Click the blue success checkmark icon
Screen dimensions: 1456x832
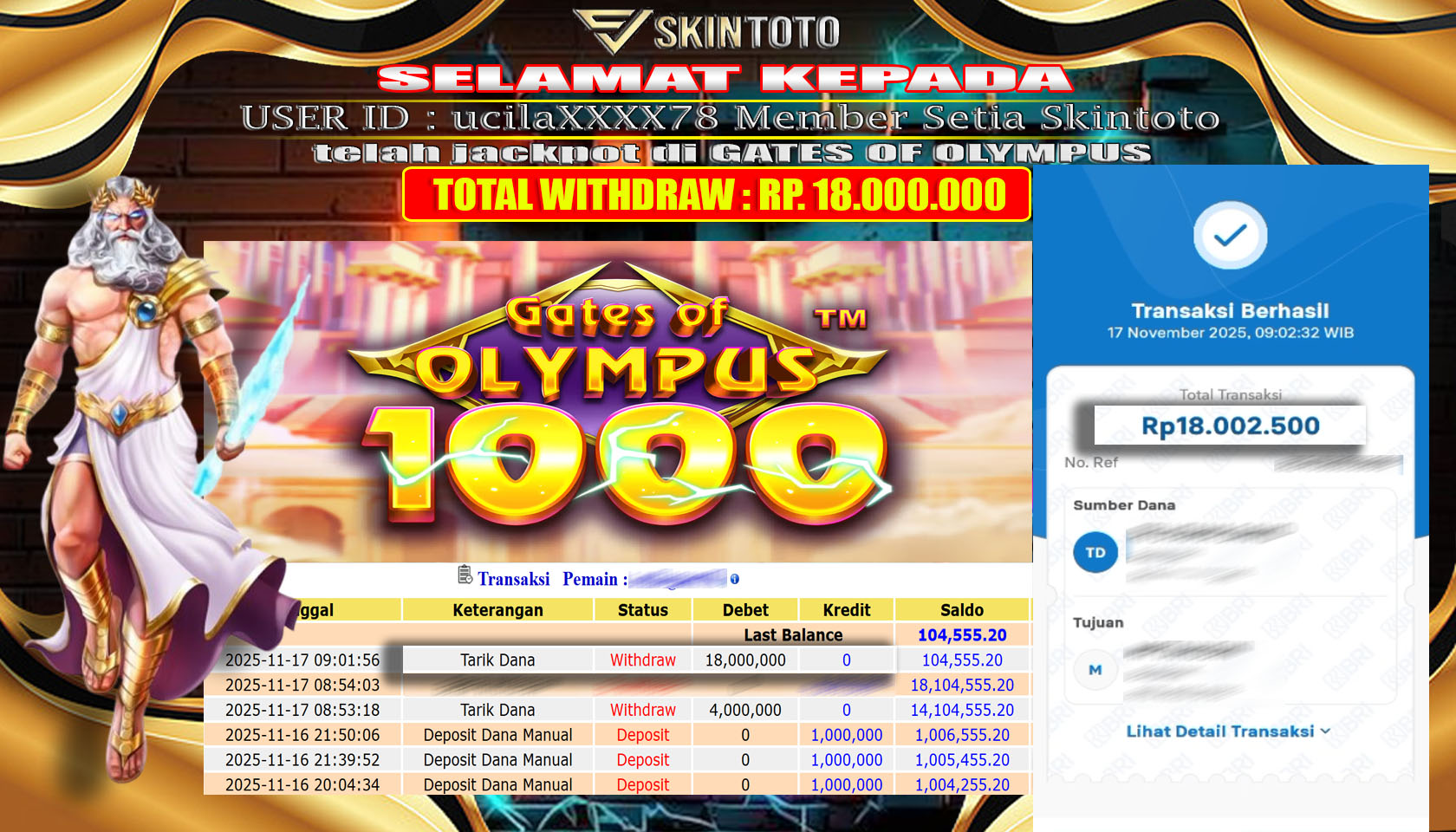tap(1230, 236)
